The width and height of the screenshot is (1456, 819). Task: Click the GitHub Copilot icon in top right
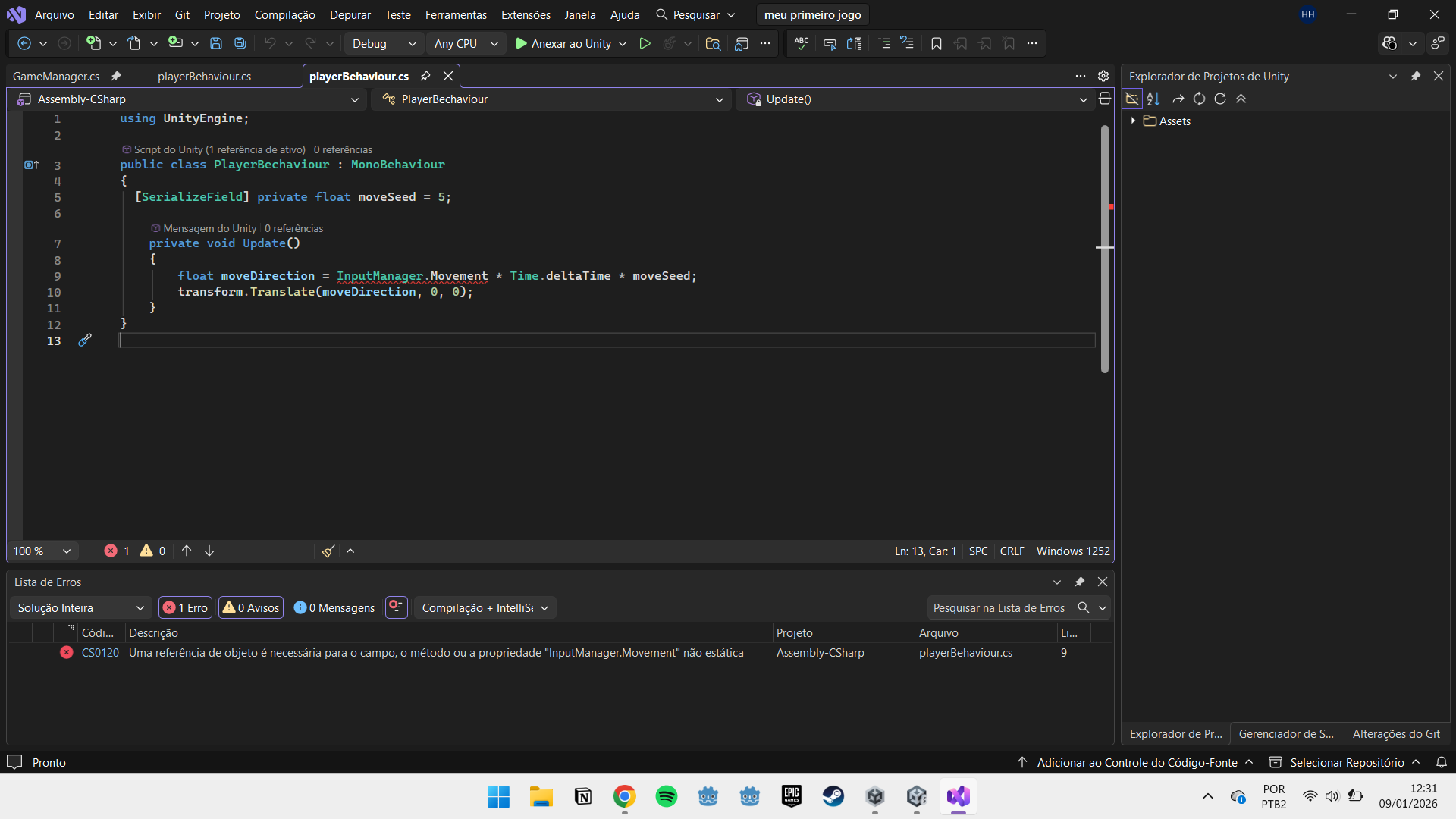[x=1389, y=44]
